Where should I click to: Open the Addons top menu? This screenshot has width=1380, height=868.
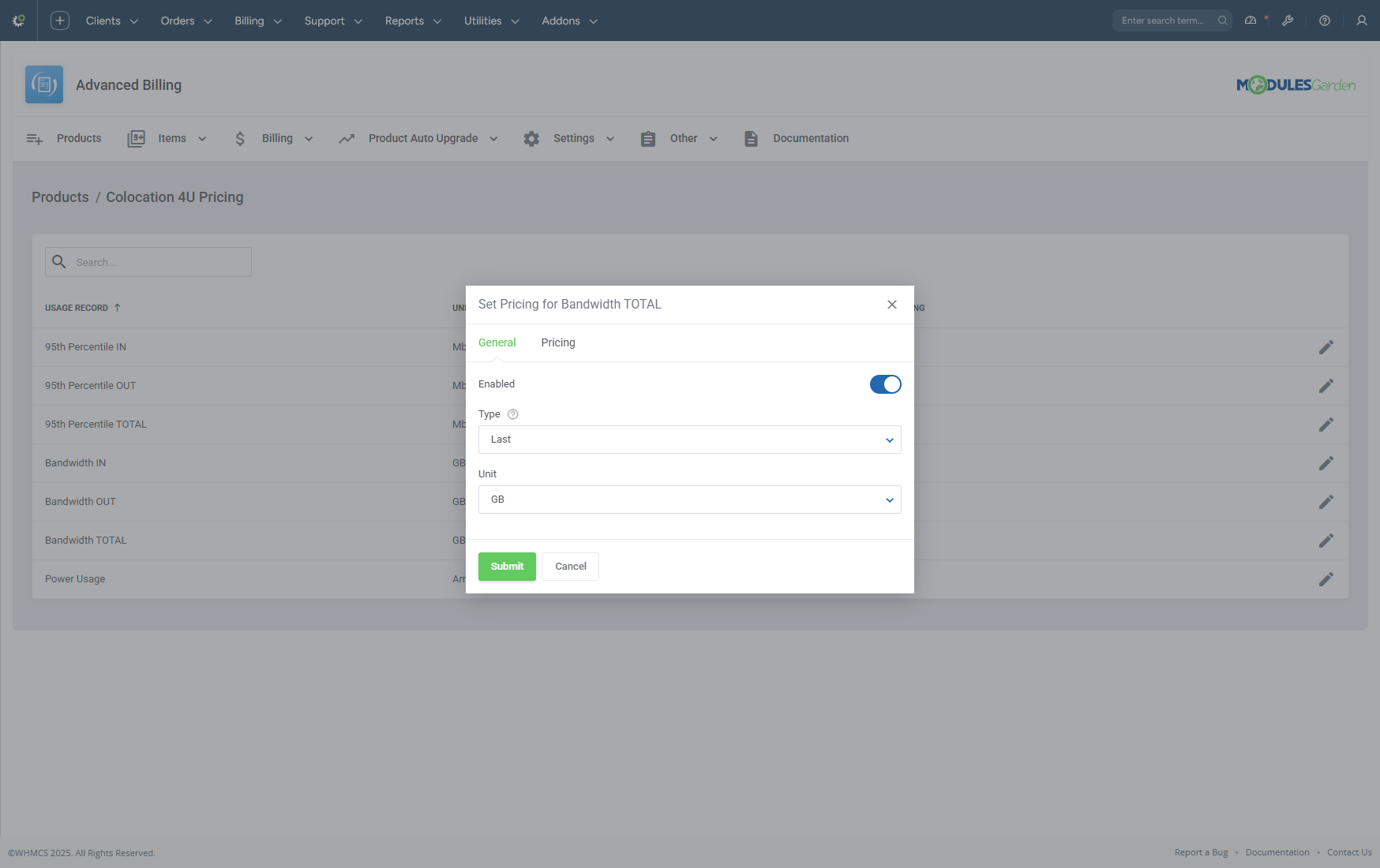coord(570,21)
